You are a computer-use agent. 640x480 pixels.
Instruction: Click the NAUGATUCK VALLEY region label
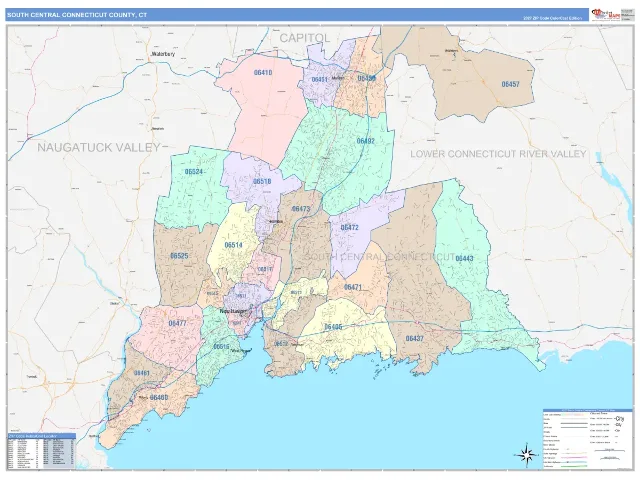click(99, 147)
